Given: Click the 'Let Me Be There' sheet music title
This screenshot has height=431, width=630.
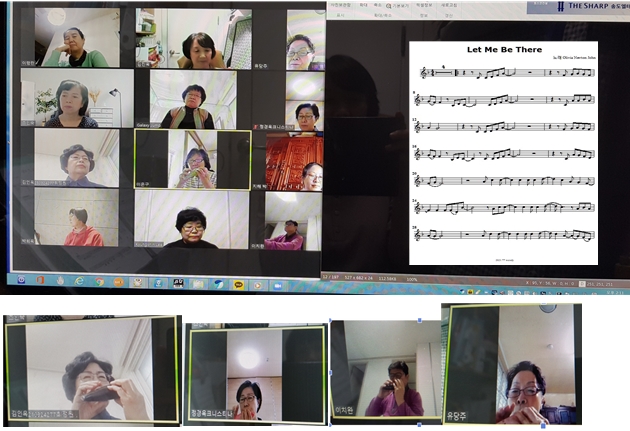Looking at the screenshot, I should coord(503,49).
